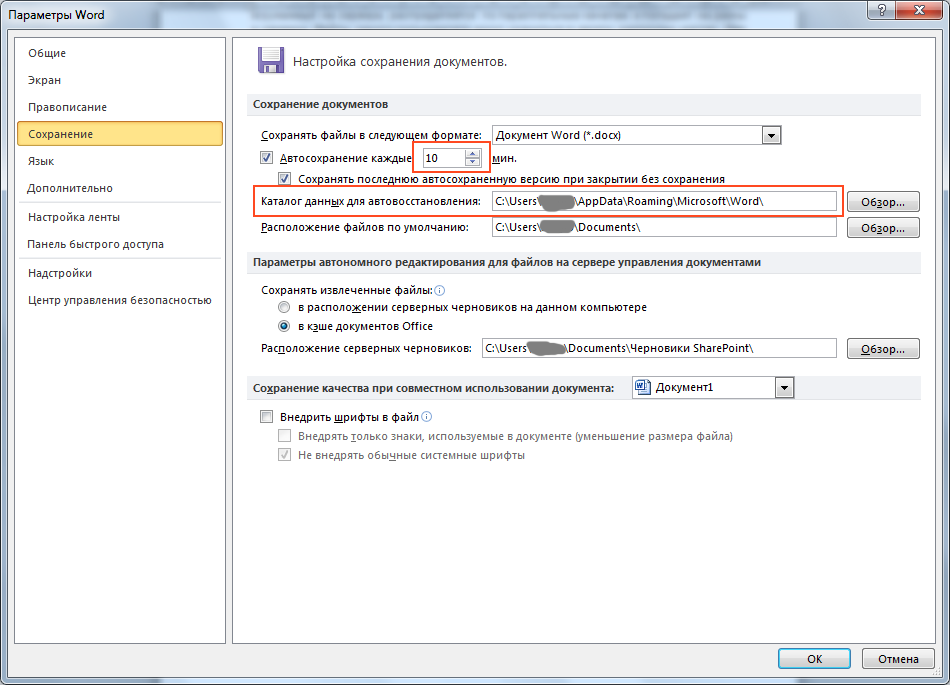Click the Настройка сохранения документов heading
The image size is (950, 685).
coord(400,62)
